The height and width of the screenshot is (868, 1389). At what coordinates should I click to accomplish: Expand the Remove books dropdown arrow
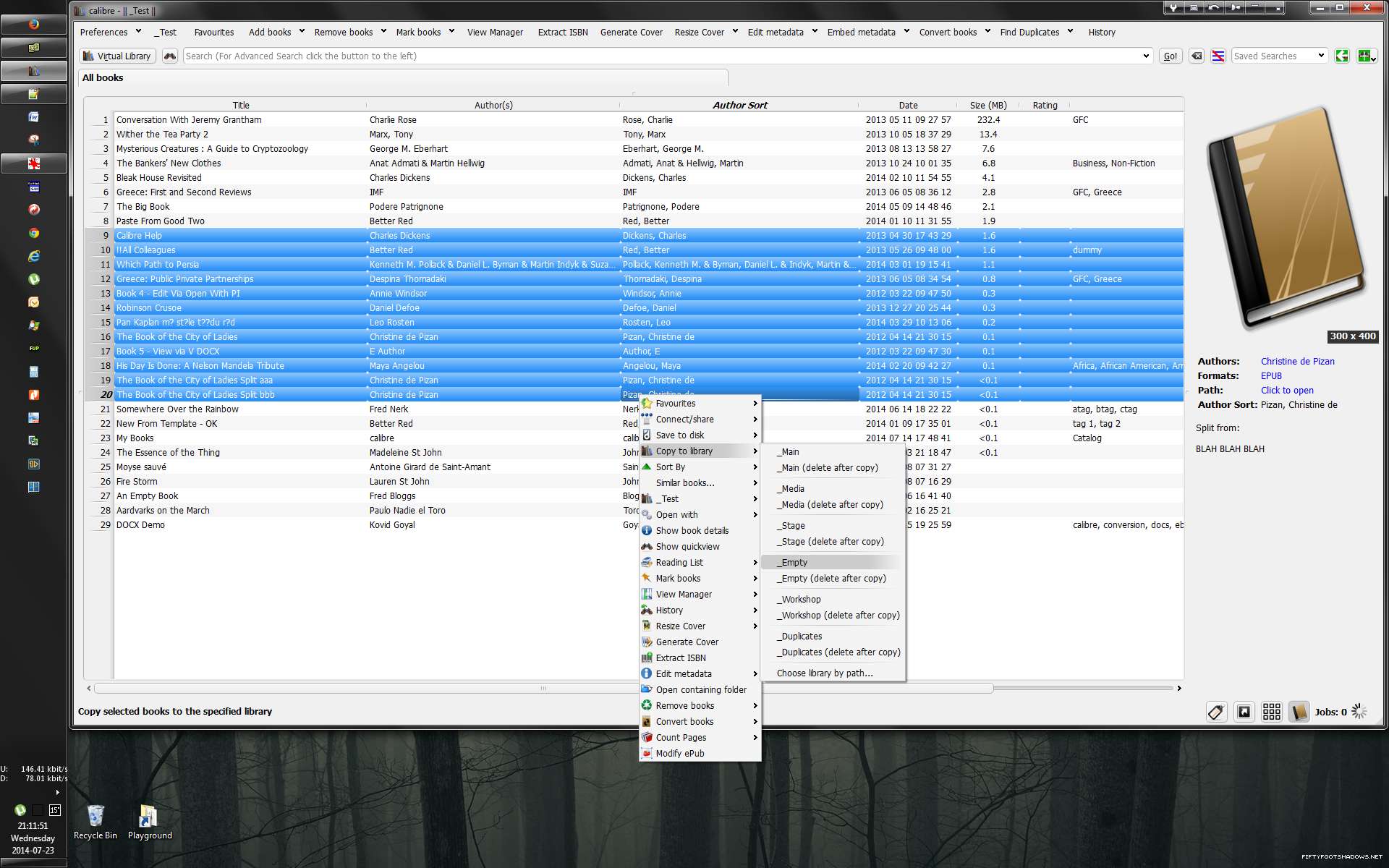pos(383,31)
